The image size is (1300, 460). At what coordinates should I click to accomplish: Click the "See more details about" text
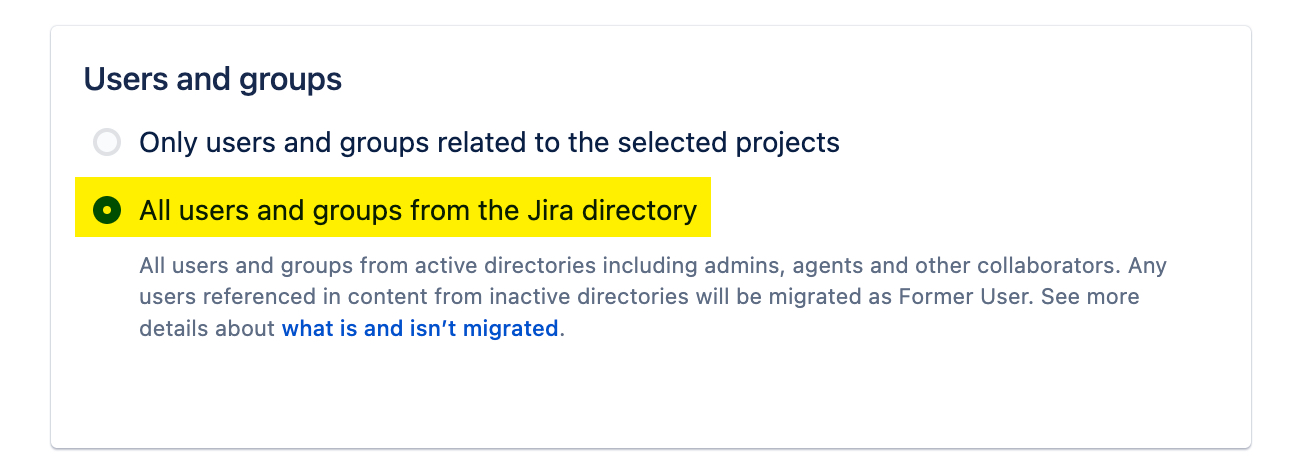point(1088,298)
